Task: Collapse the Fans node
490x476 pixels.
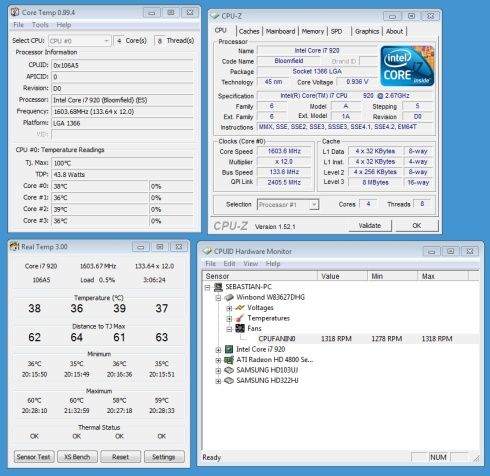Action: pos(229,329)
